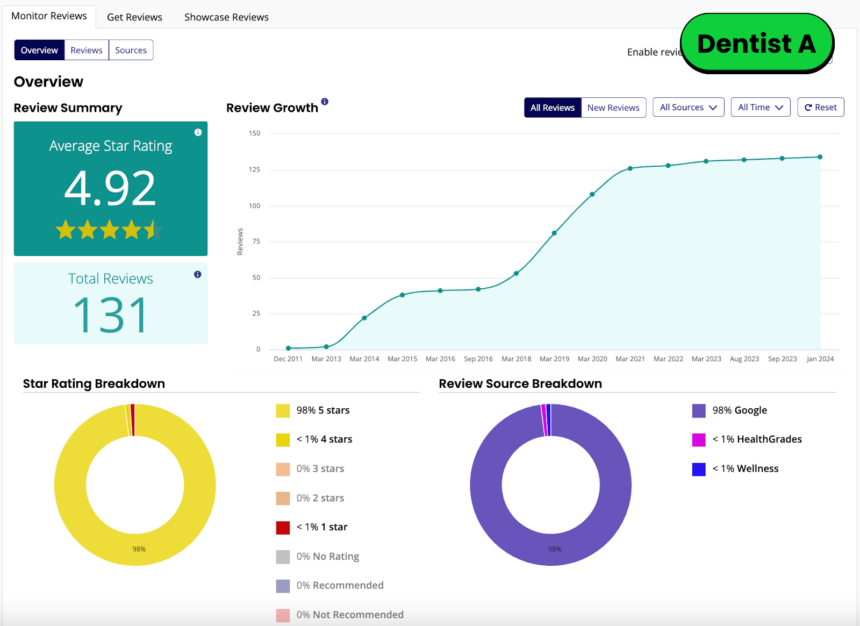Toggle 4 stars legend swatch
860x626 pixels.
282,439
